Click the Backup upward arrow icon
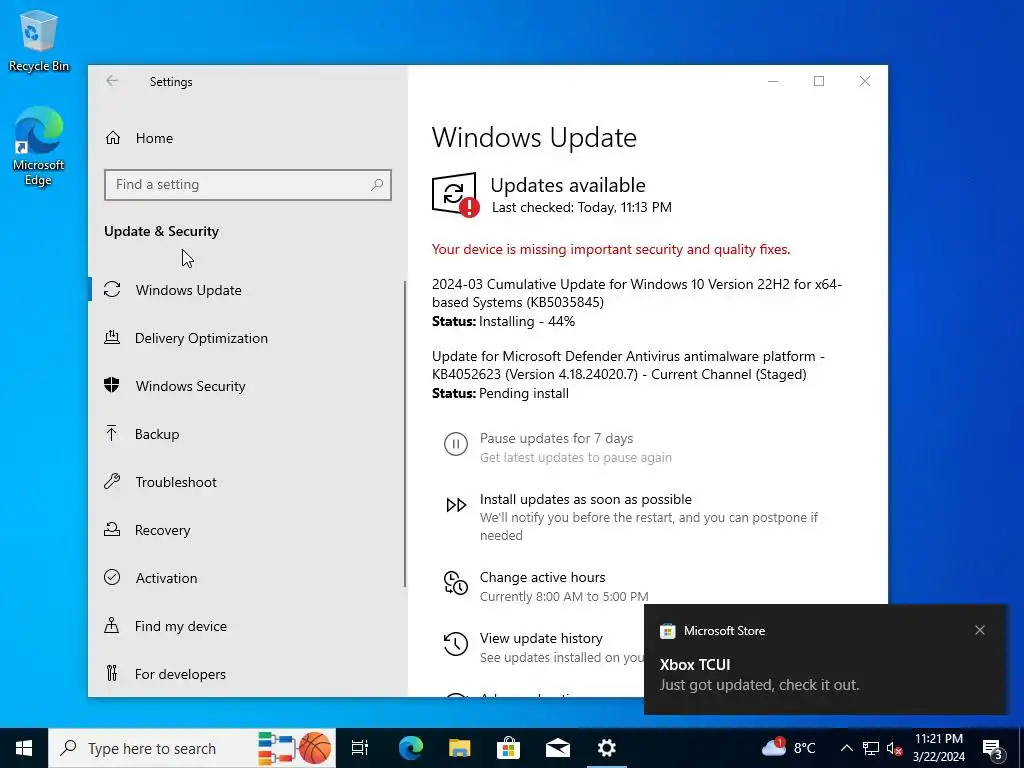1024x768 pixels. pos(112,434)
